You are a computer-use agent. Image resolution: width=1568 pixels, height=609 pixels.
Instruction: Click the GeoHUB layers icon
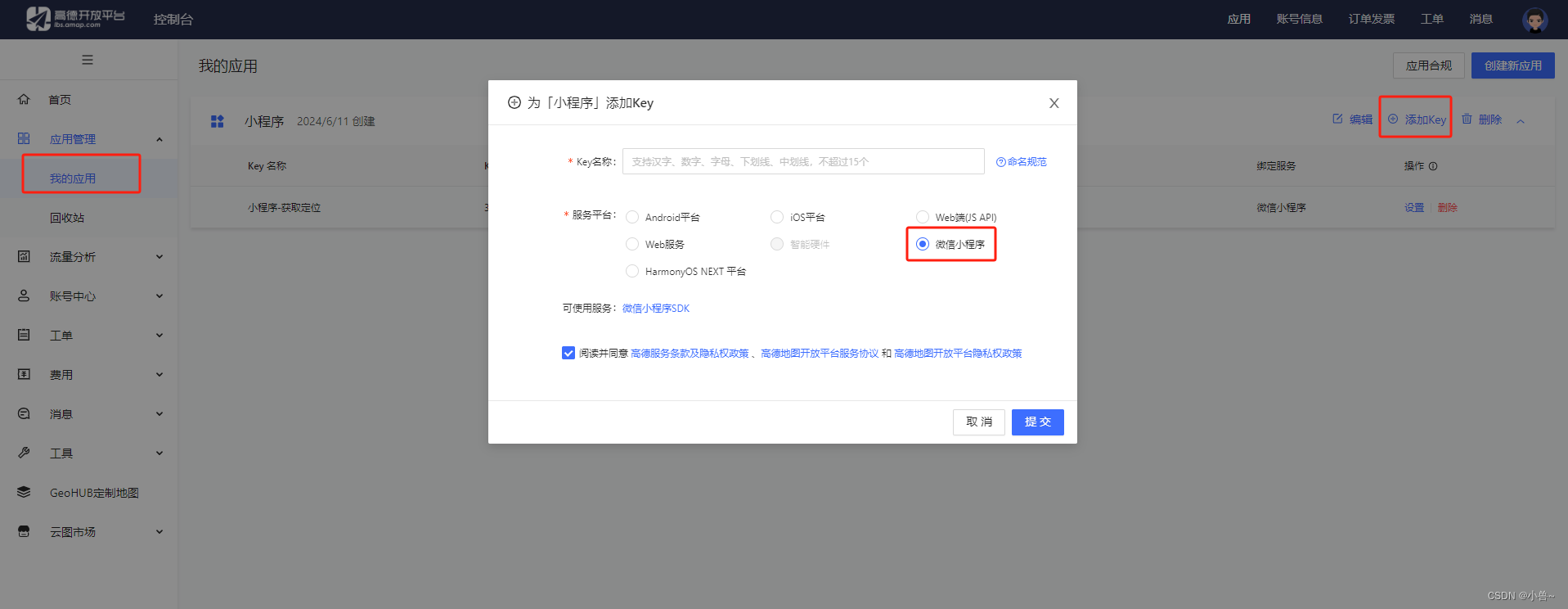(24, 492)
